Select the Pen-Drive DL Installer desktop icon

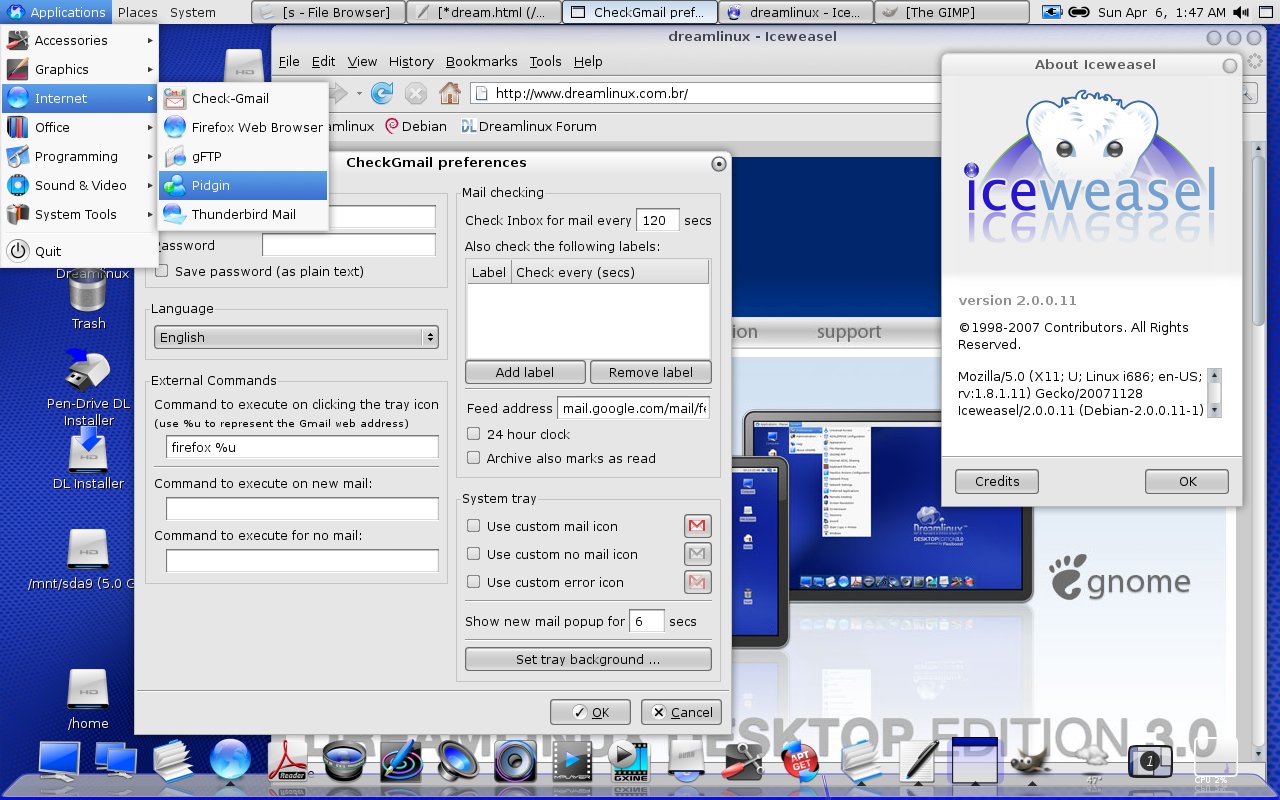coord(88,388)
